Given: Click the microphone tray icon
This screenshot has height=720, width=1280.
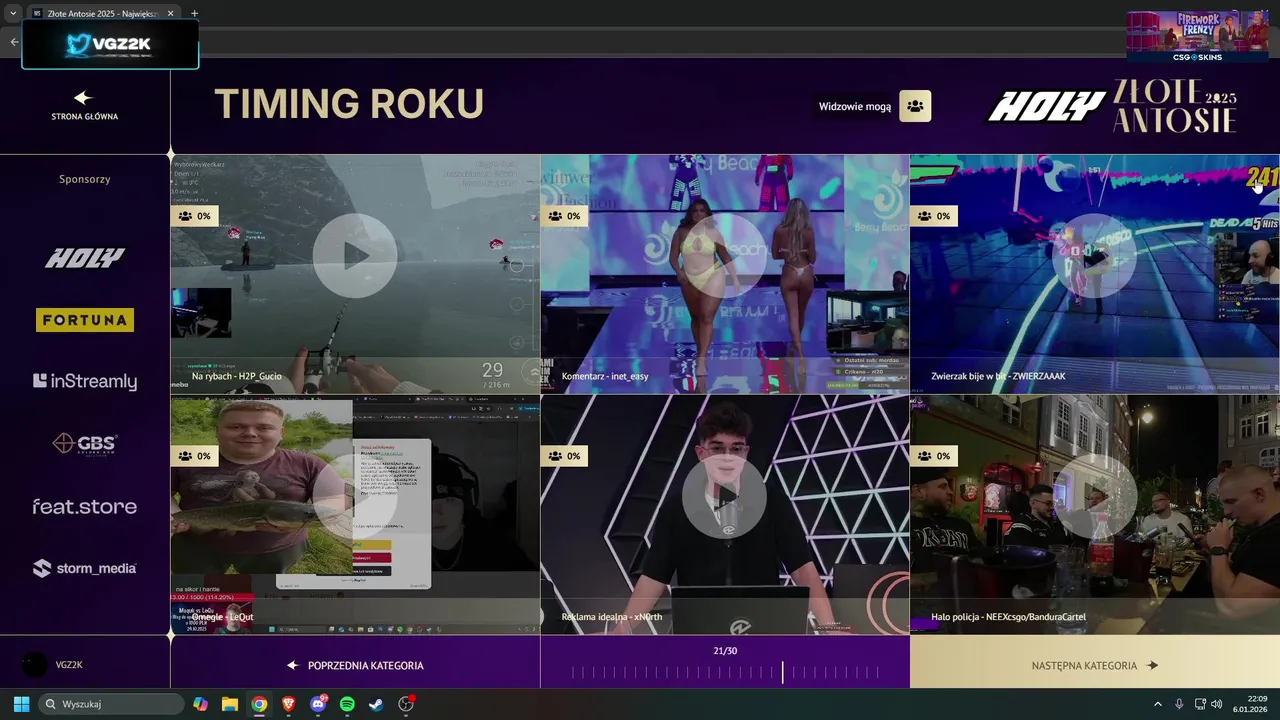Looking at the screenshot, I should [1179, 704].
